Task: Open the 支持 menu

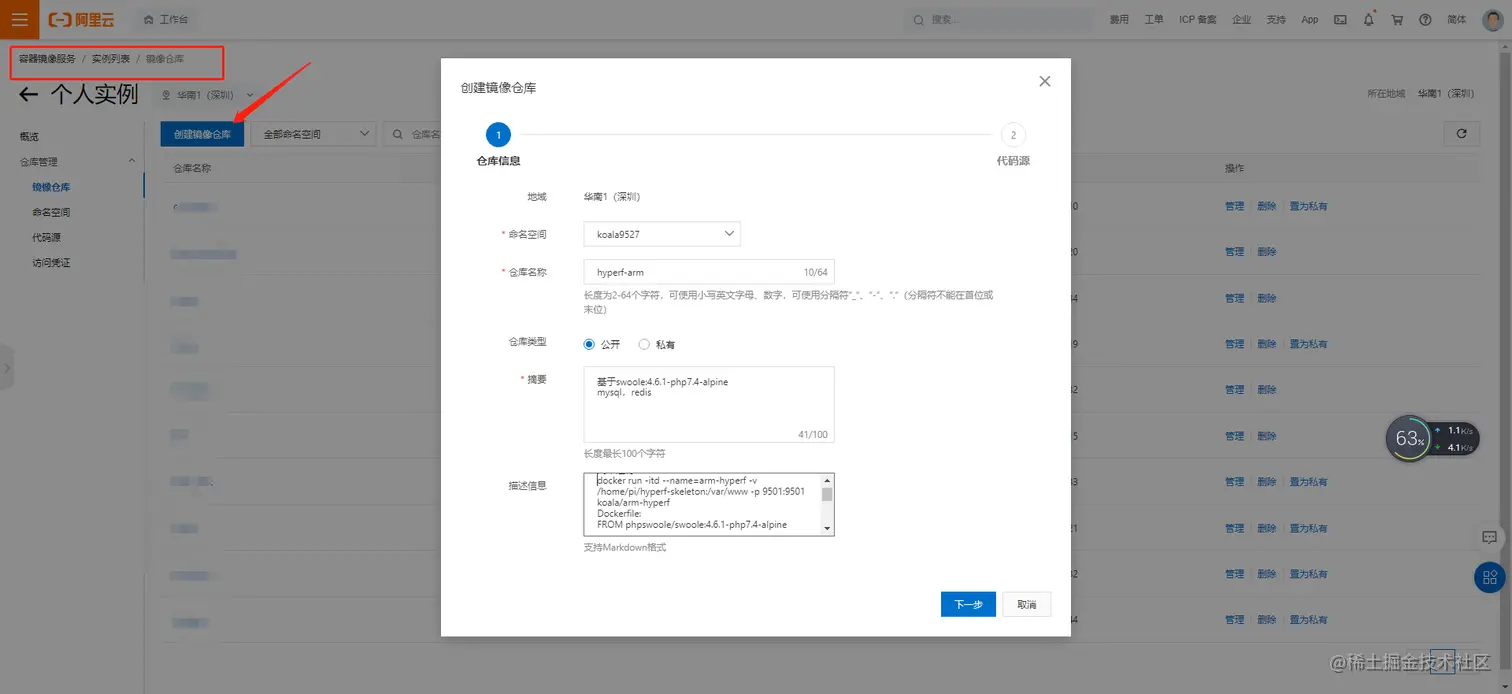Action: click(x=1276, y=19)
